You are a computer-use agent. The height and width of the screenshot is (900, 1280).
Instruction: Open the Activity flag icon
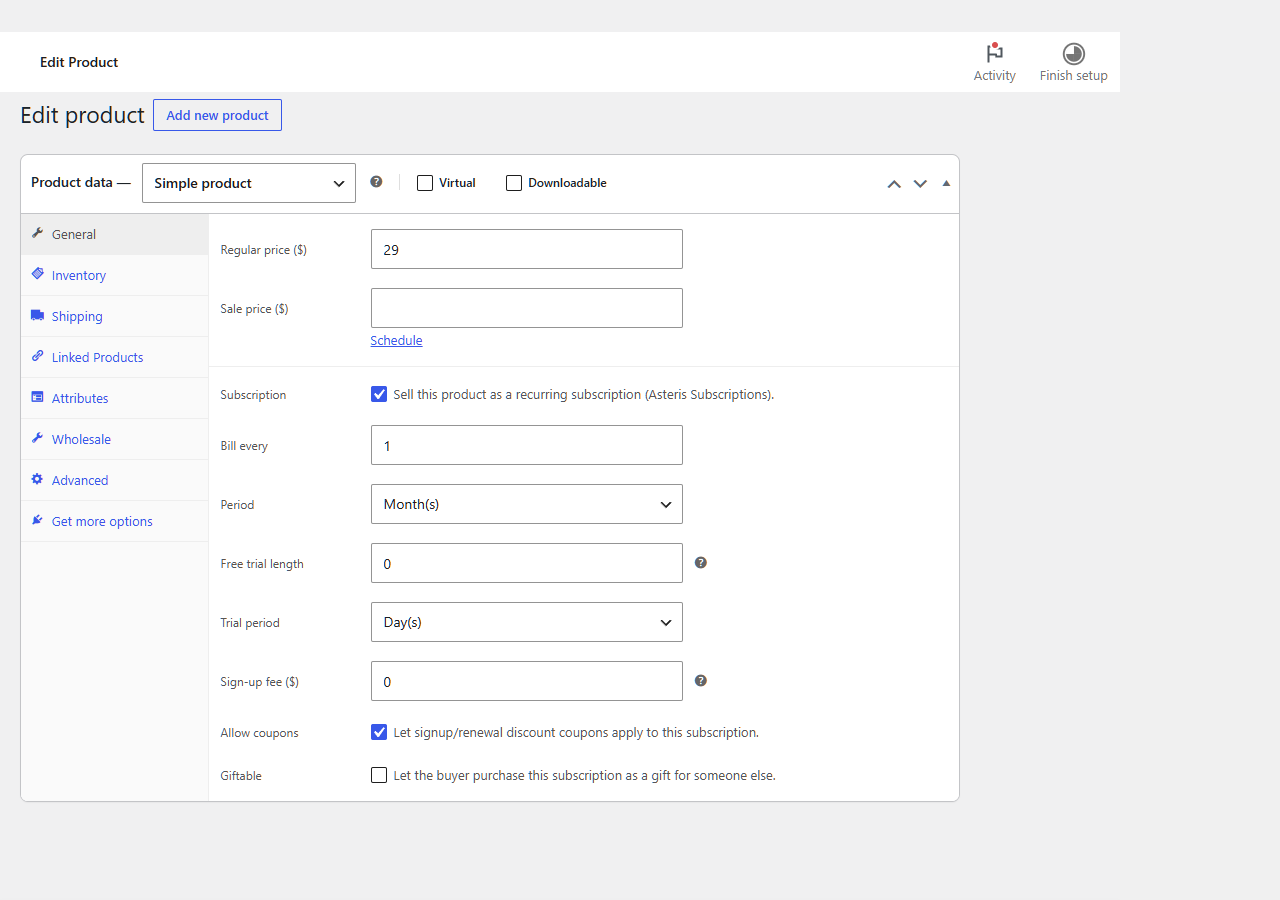click(994, 53)
